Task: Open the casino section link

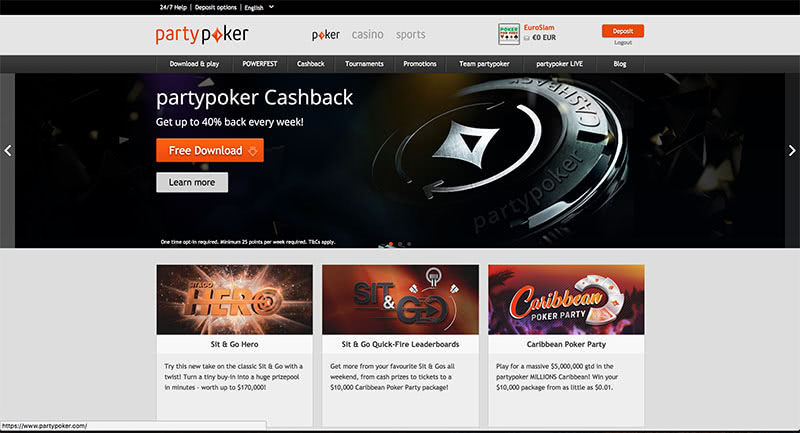Action: pos(367,35)
